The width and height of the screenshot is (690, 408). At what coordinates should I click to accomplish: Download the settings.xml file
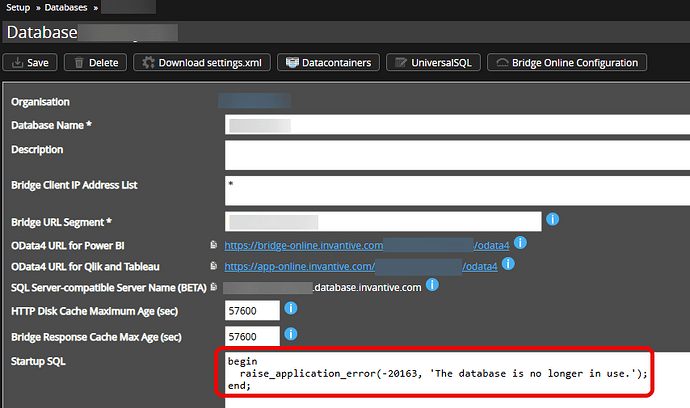pos(202,63)
